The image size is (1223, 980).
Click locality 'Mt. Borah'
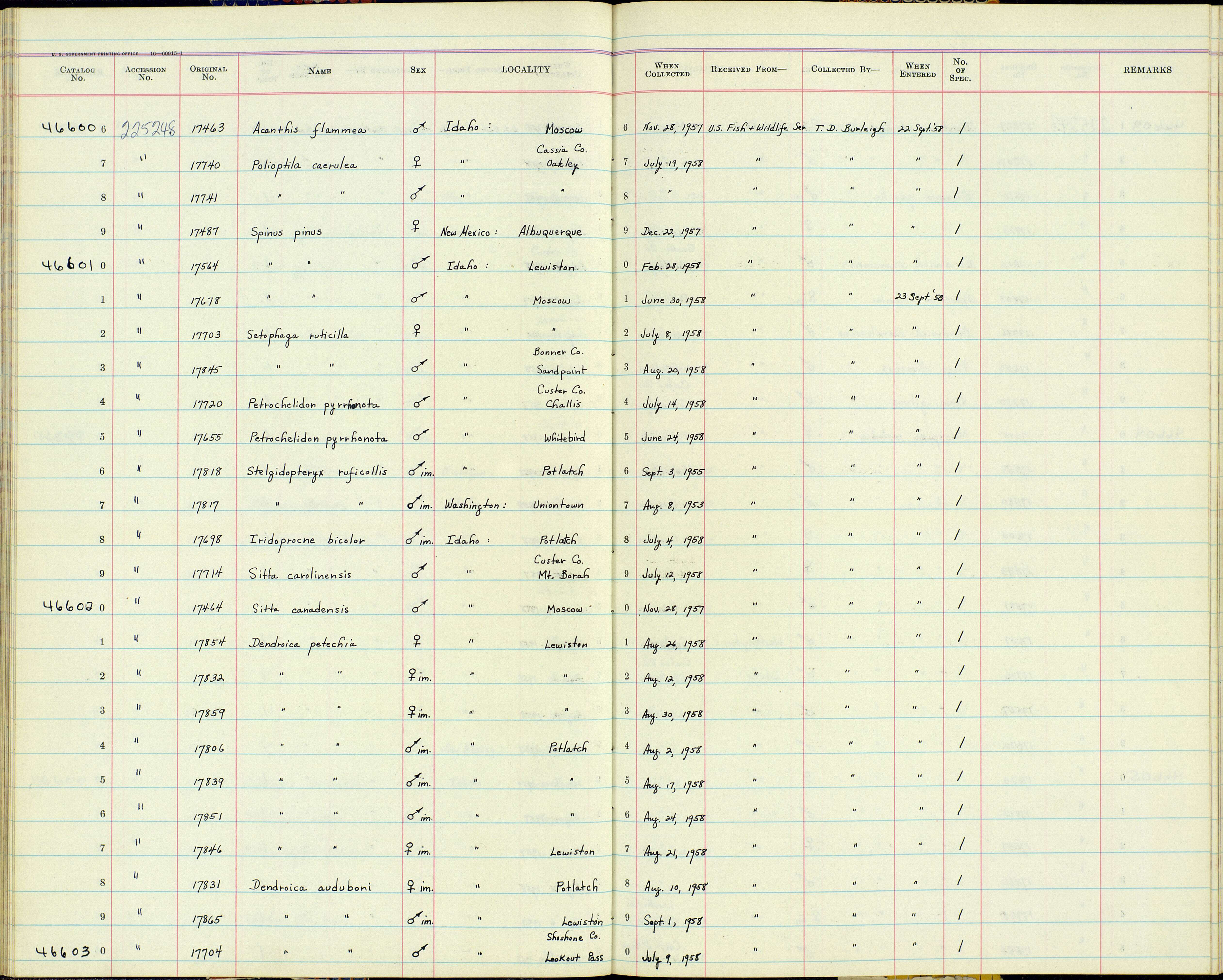tap(564, 574)
